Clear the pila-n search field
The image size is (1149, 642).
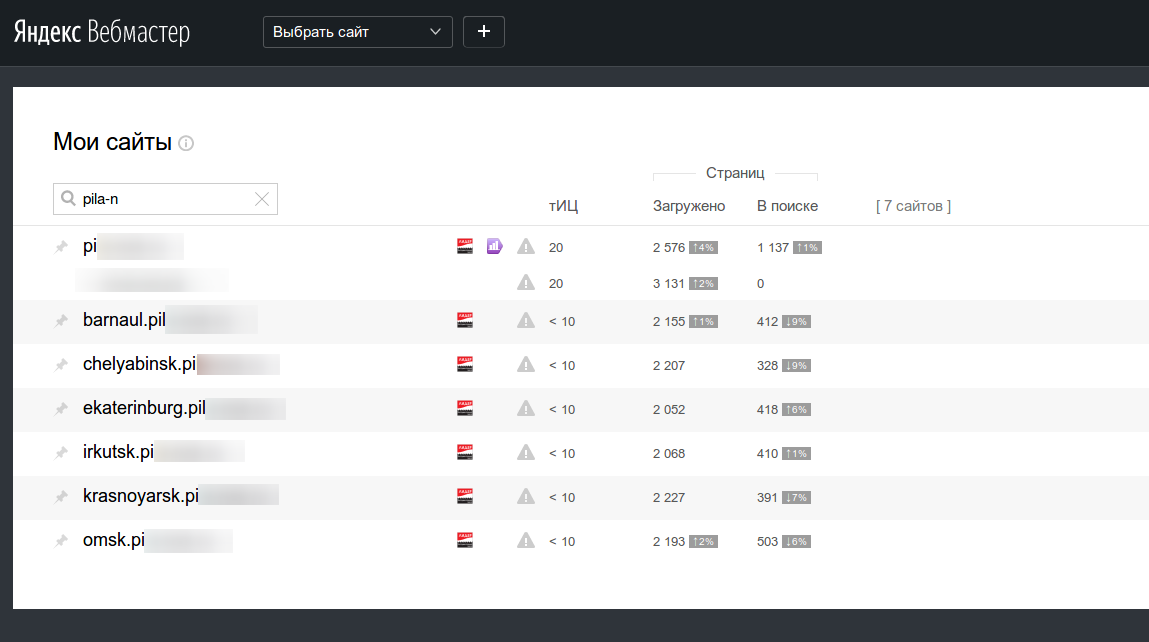262,199
